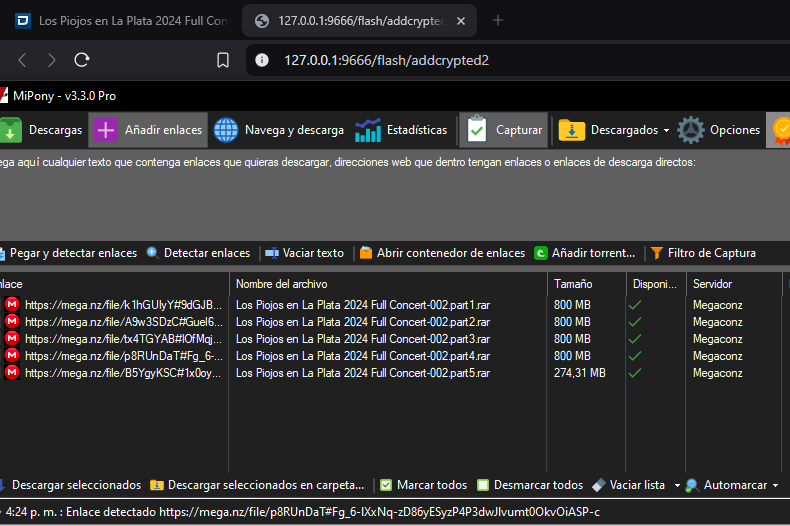Click Marcar todos checkbox button
Screen dimensions: 790x526
[x=424, y=485]
